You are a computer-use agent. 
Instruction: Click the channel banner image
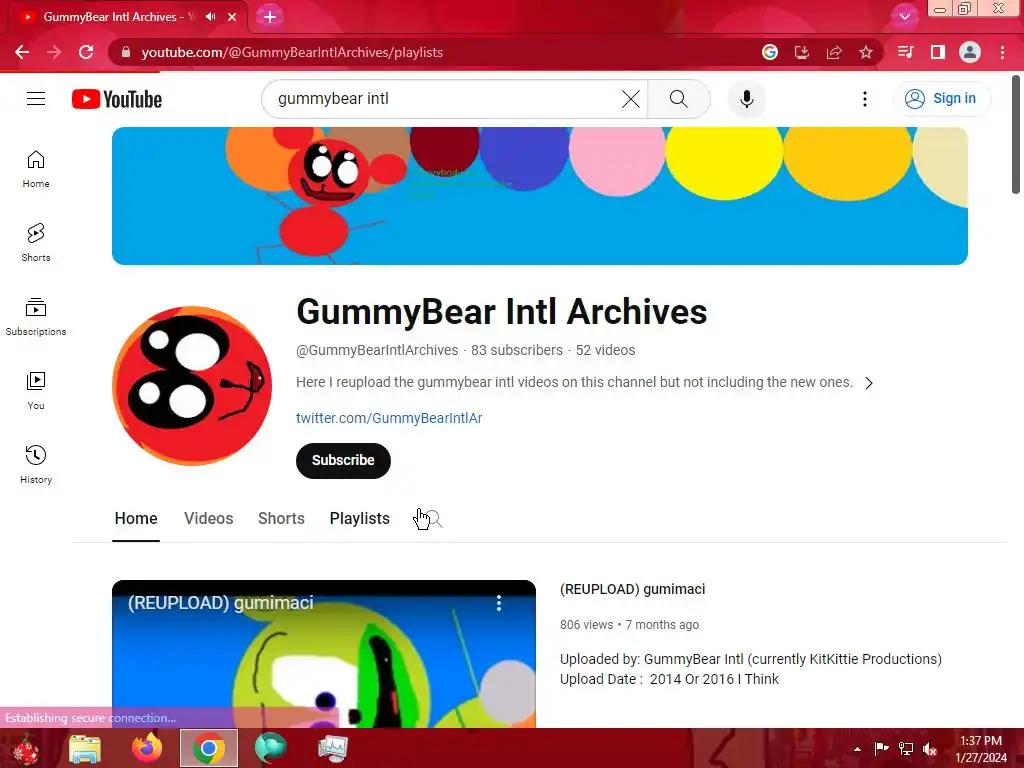point(539,196)
